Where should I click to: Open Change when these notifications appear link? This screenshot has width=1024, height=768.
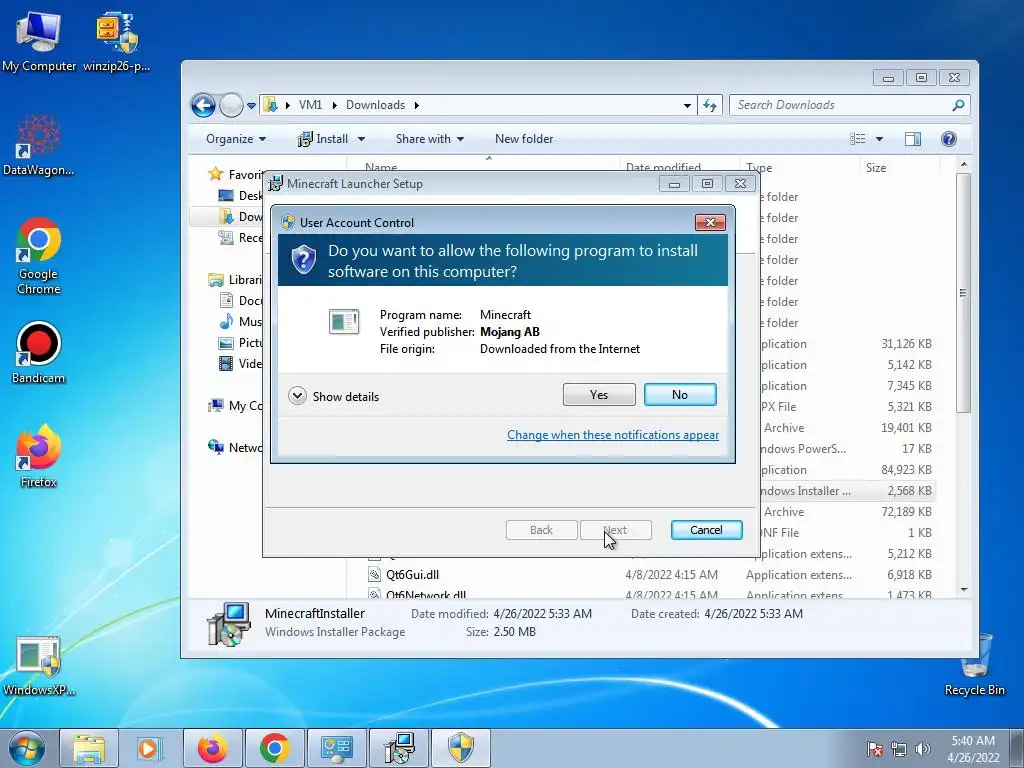pos(613,435)
